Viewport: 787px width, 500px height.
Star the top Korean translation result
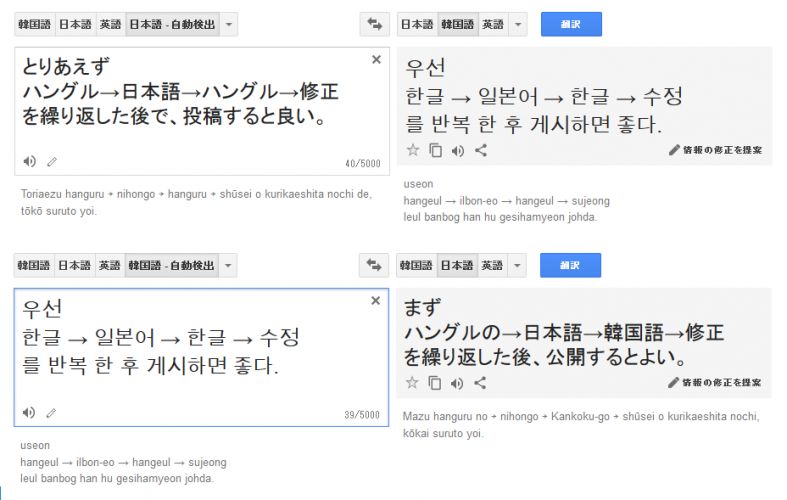pos(413,151)
